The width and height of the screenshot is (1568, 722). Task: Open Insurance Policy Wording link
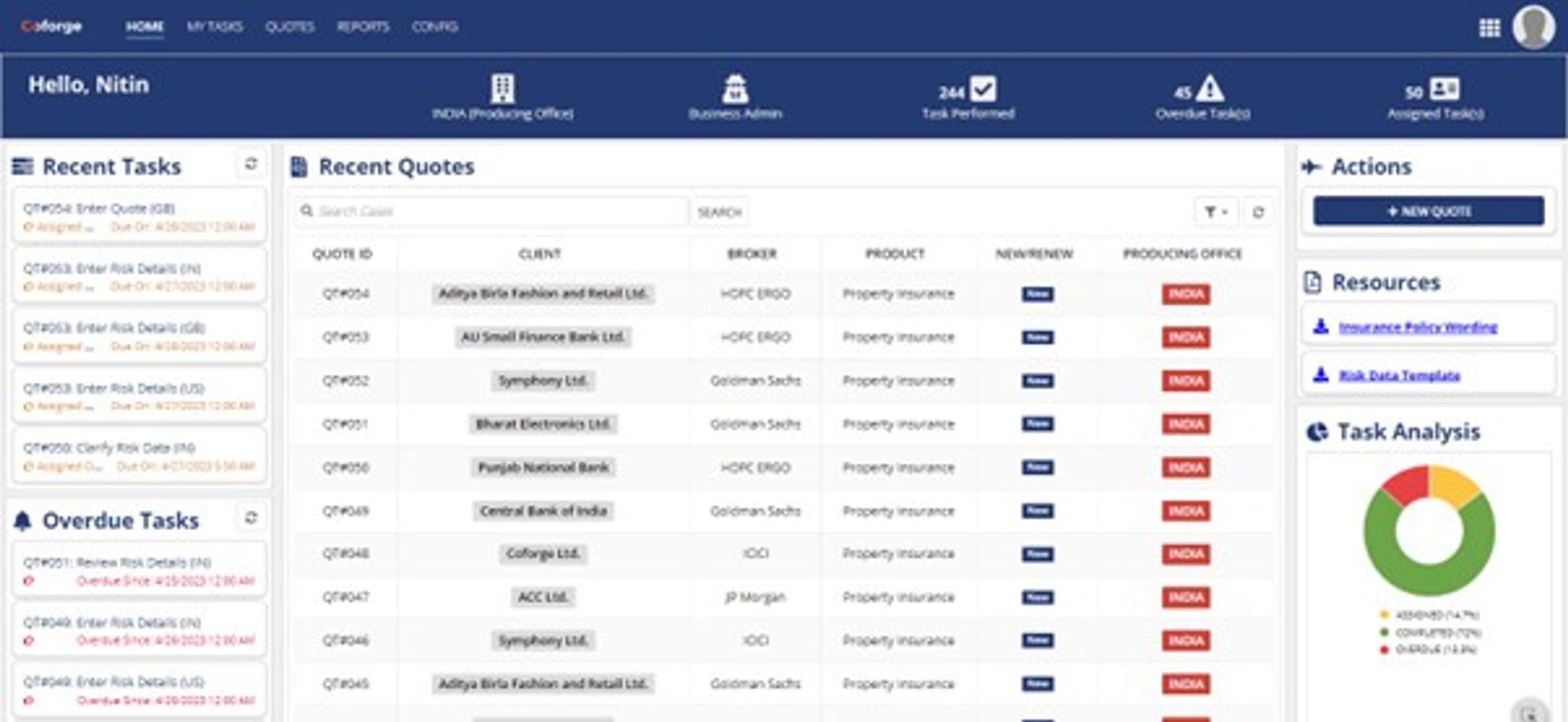click(x=1418, y=327)
